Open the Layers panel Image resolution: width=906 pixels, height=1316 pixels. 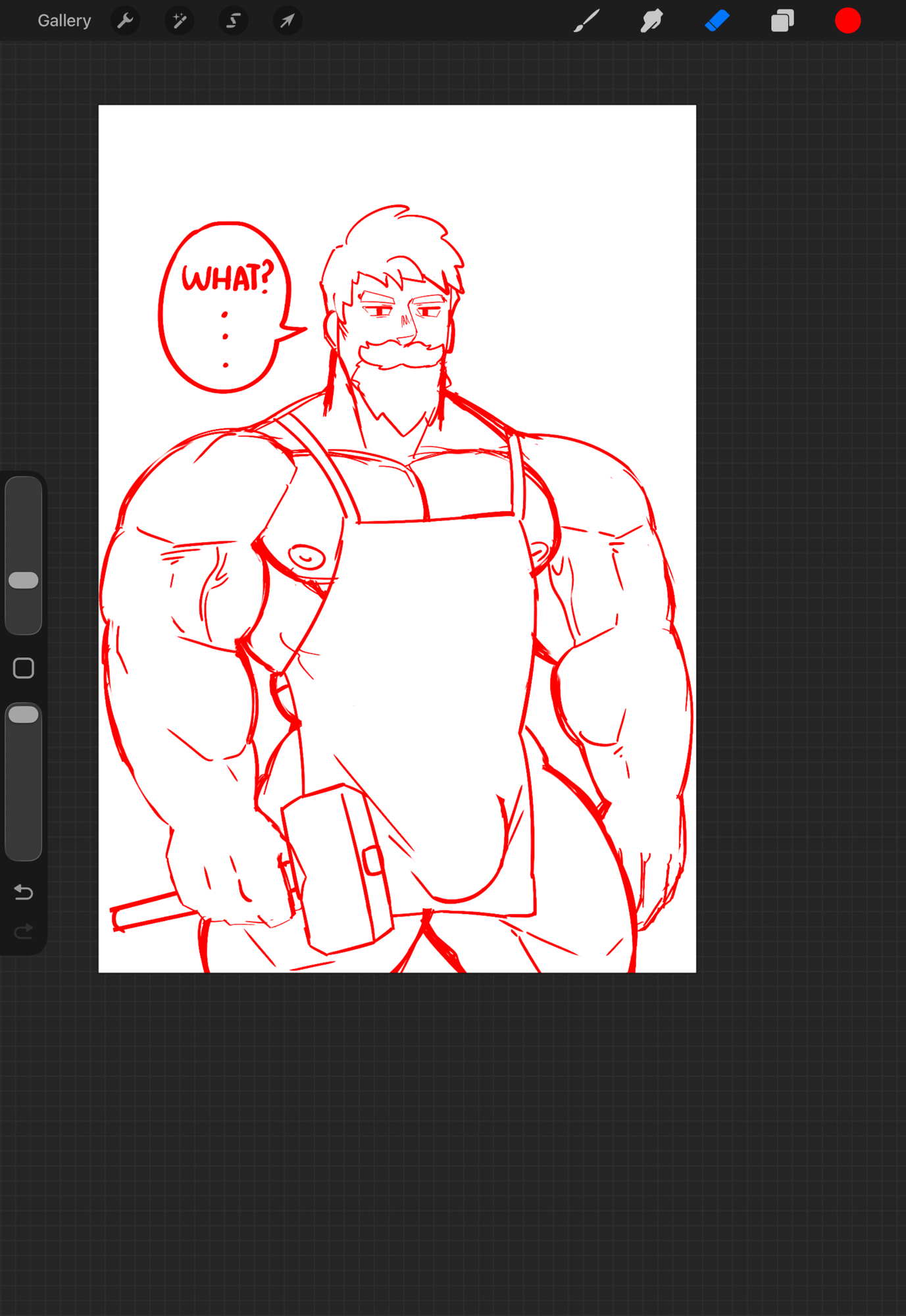782,21
